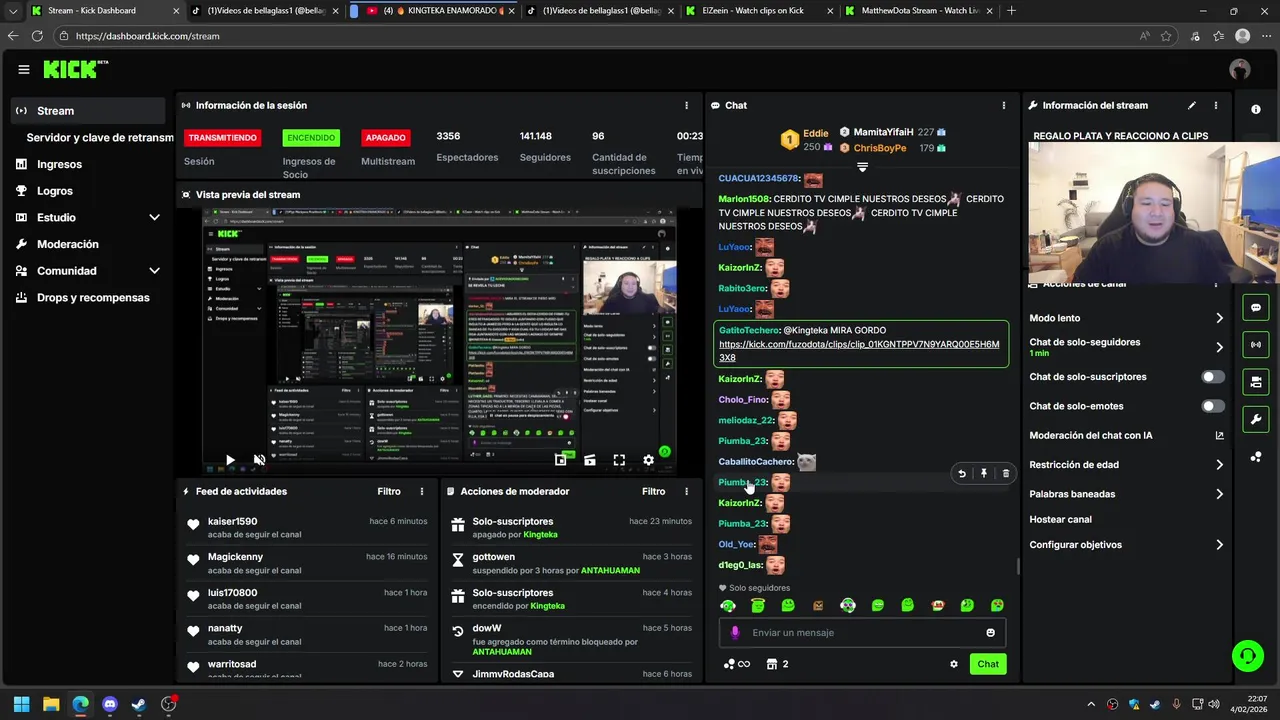Expand the Comunidad sidebar section
This screenshot has width=1280, height=720.
(x=154, y=271)
